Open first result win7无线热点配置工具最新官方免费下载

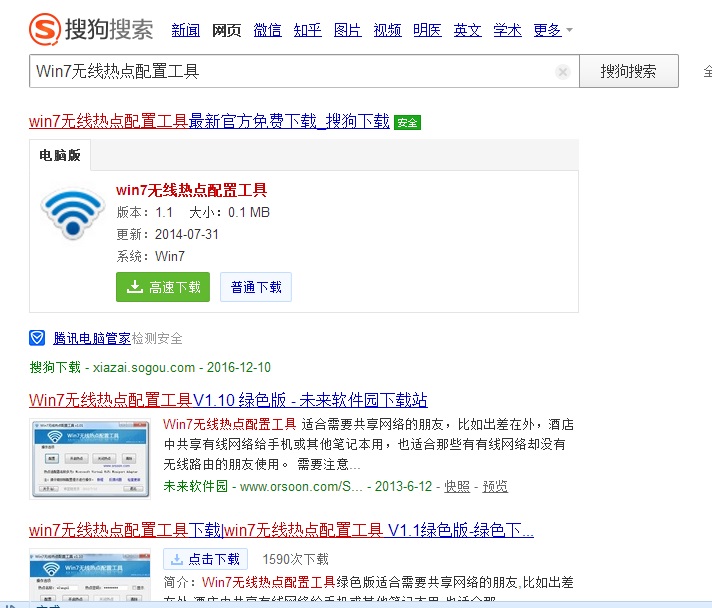pos(209,121)
